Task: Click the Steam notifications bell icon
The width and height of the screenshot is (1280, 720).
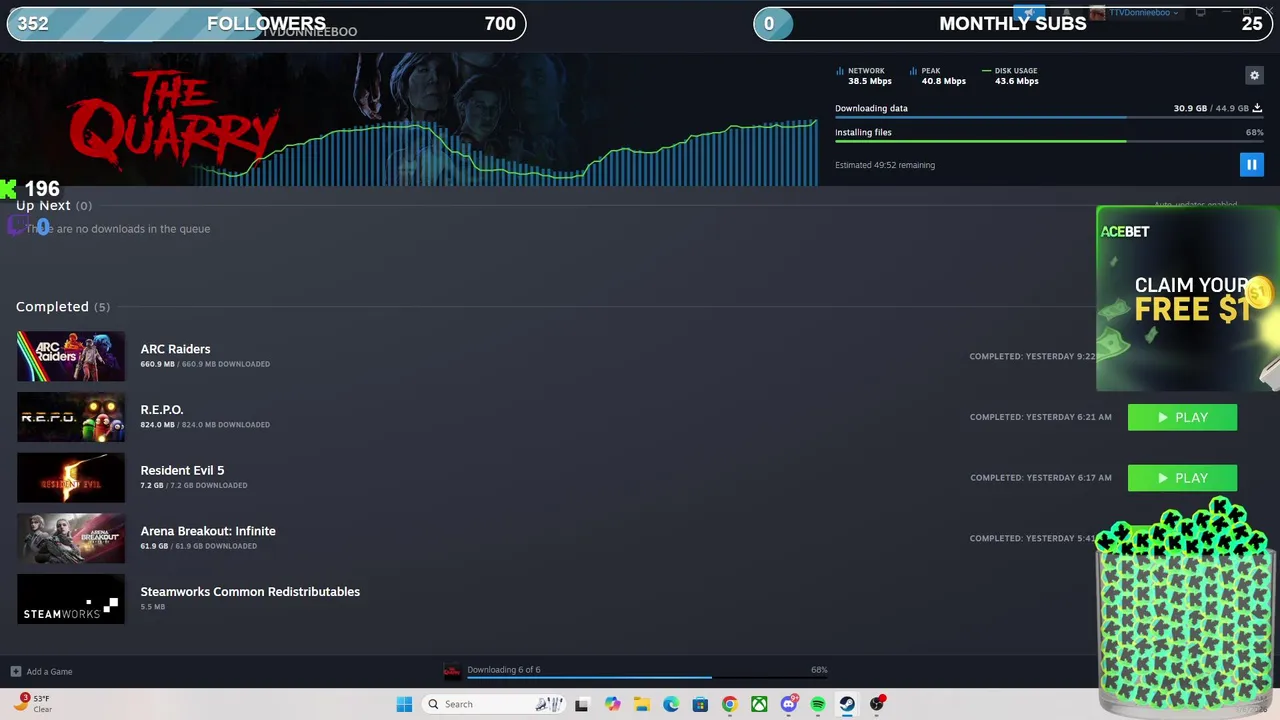Action: coord(1065,13)
